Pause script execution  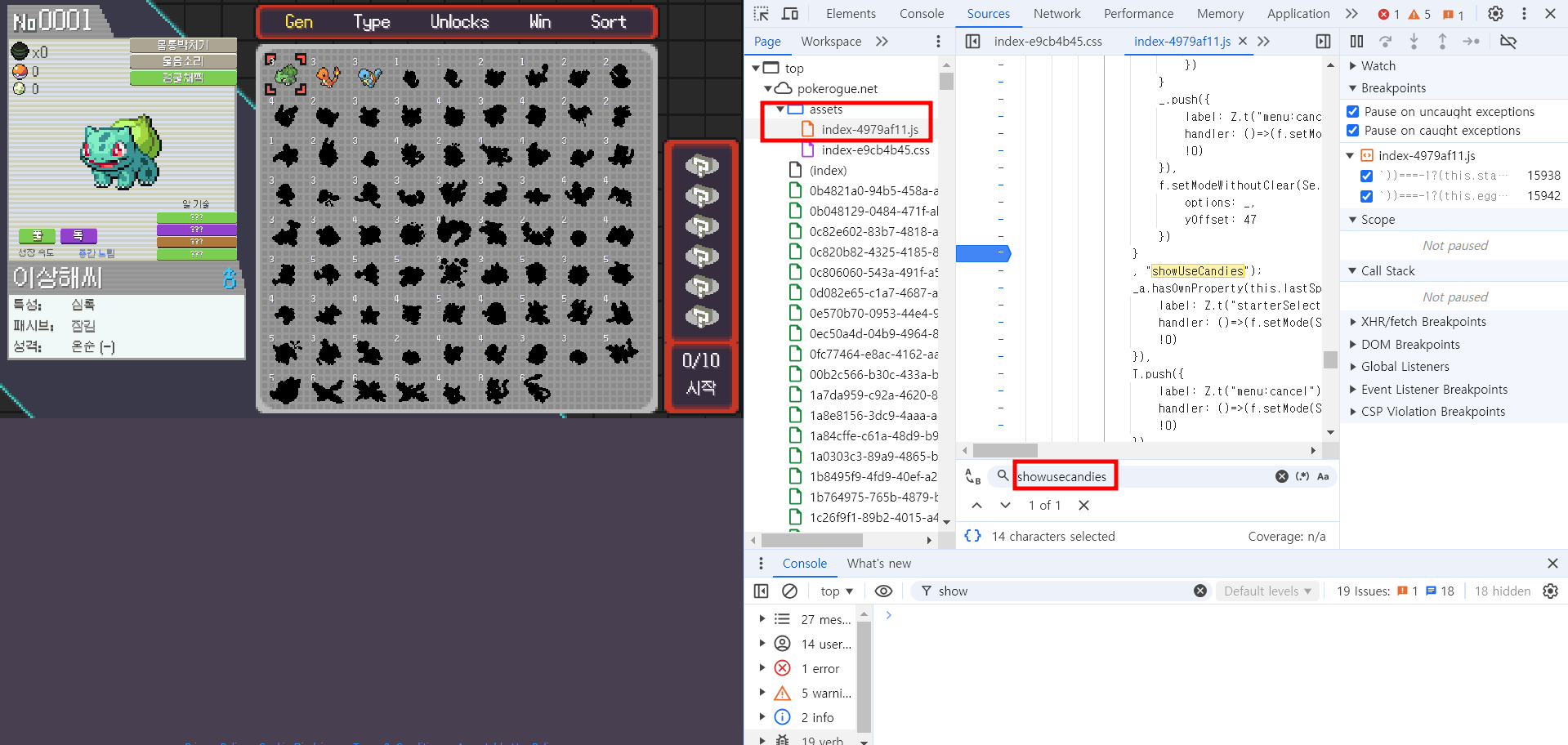click(1356, 42)
